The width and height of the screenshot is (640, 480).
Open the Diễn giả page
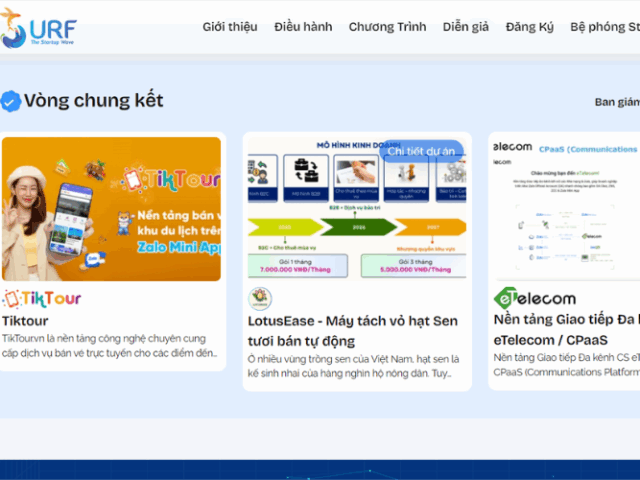pyautogui.click(x=465, y=27)
